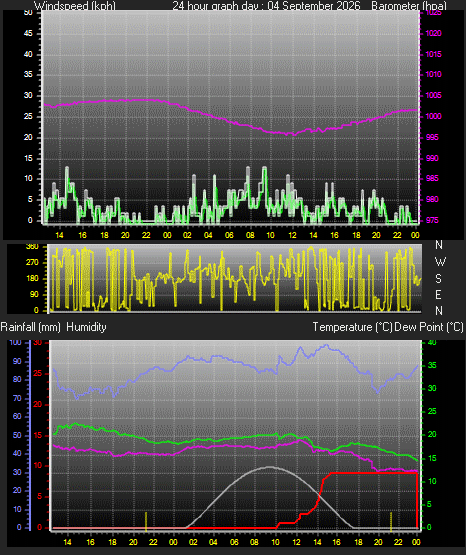Viewport: 466px width, 555px height.
Task: Click blue humidity axis value 60
Action: [17, 416]
